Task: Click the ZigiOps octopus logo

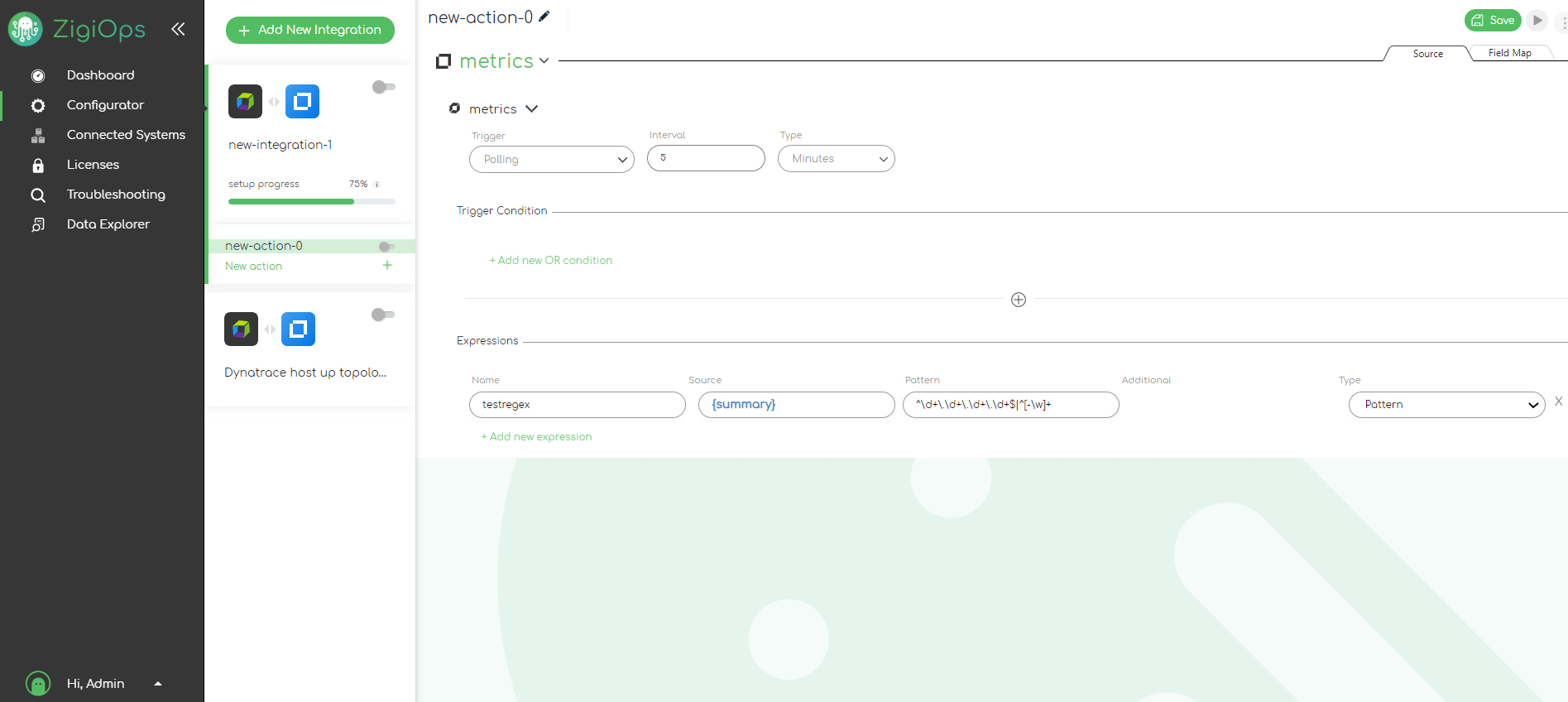Action: coord(25,29)
